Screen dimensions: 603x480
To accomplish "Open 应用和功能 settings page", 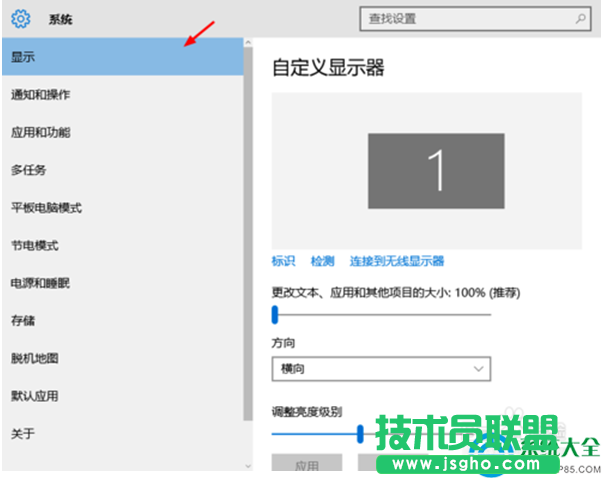I will (123, 132).
